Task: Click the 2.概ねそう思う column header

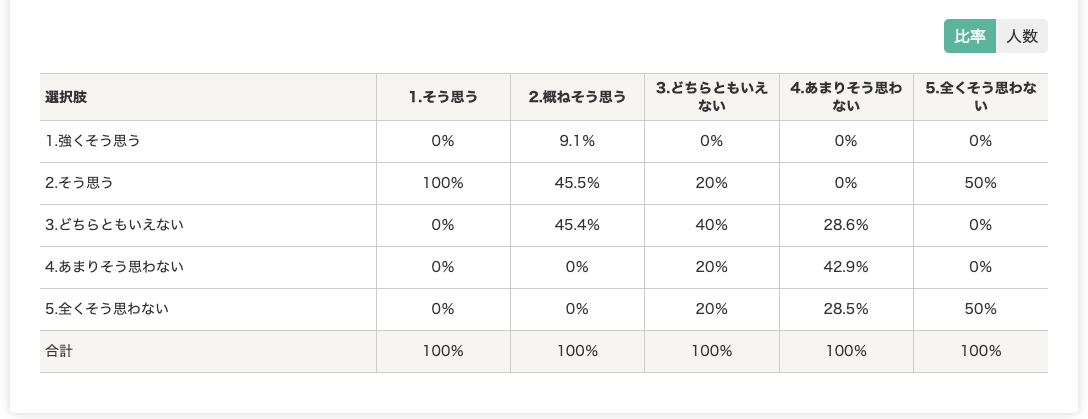Action: tap(577, 97)
